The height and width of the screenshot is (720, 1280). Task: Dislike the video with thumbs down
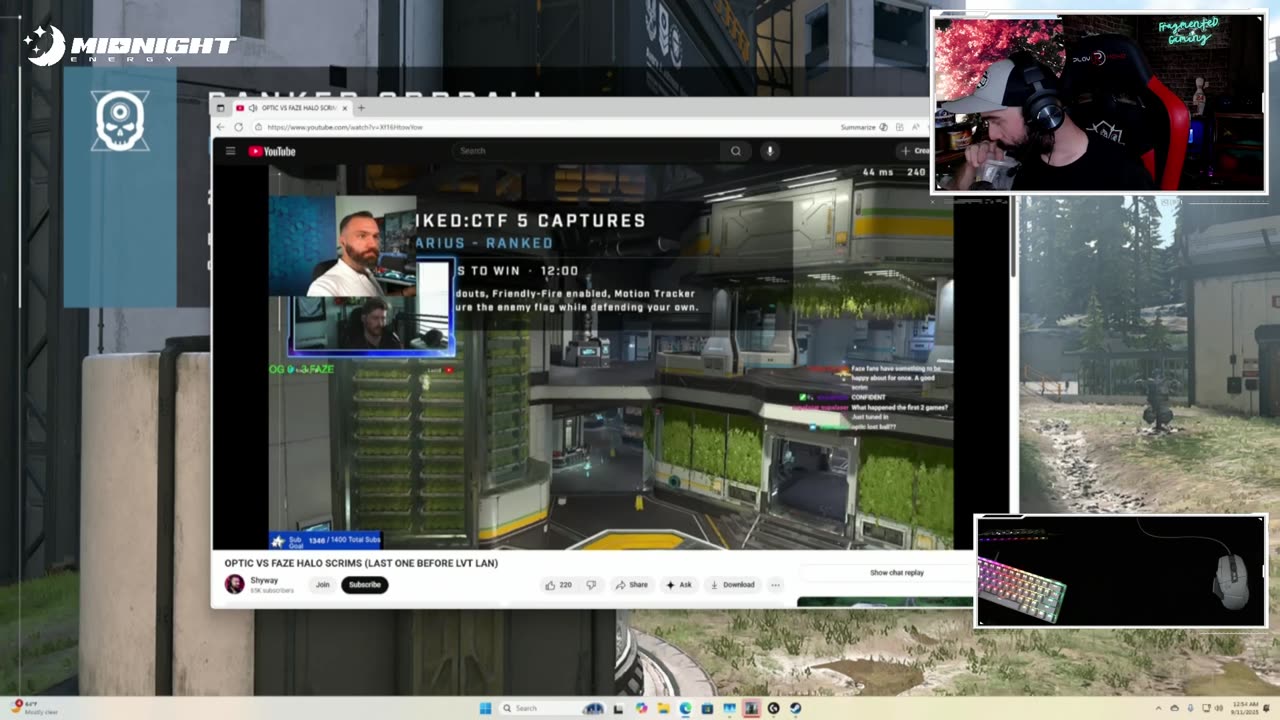tap(591, 585)
